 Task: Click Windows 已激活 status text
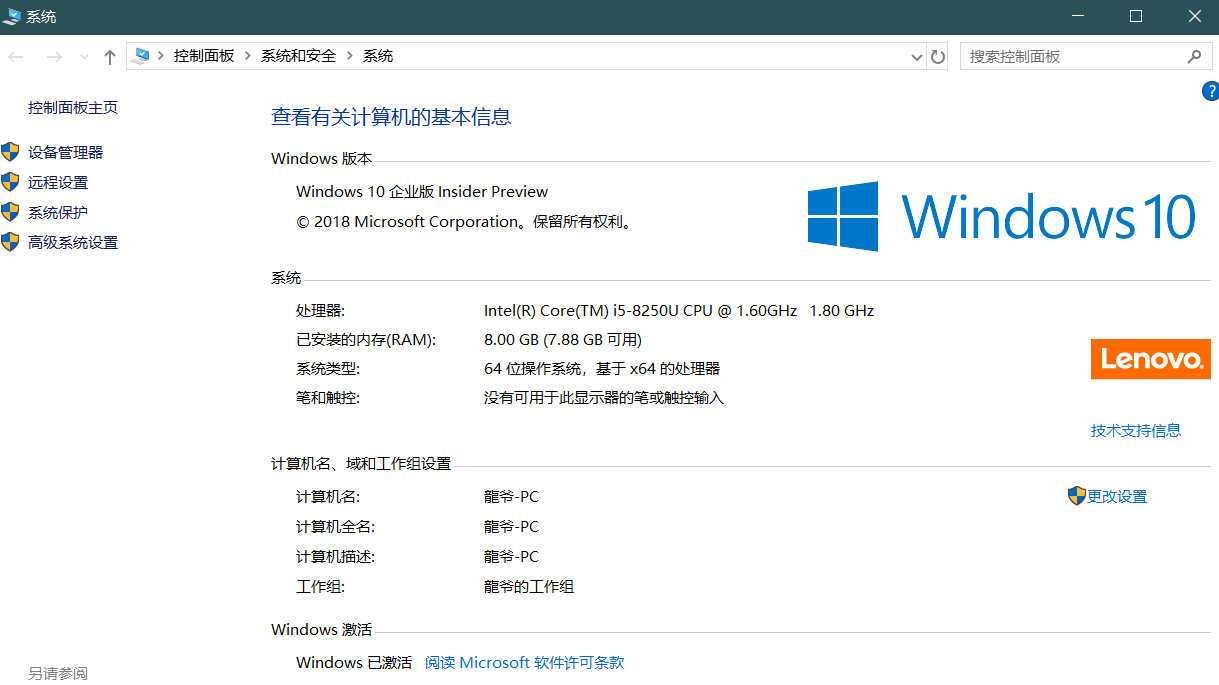(x=354, y=662)
